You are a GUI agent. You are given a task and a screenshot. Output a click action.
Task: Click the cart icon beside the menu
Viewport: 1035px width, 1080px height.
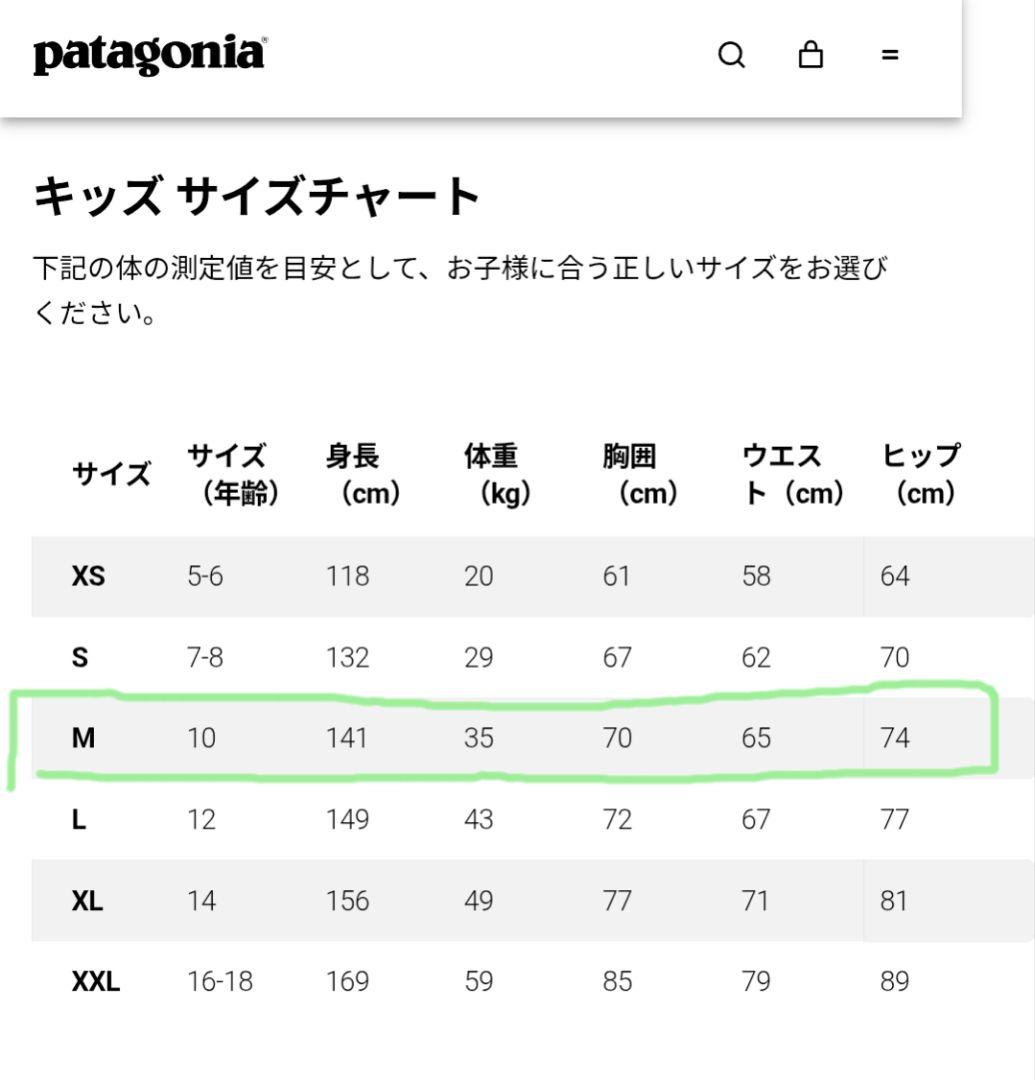coord(812,55)
